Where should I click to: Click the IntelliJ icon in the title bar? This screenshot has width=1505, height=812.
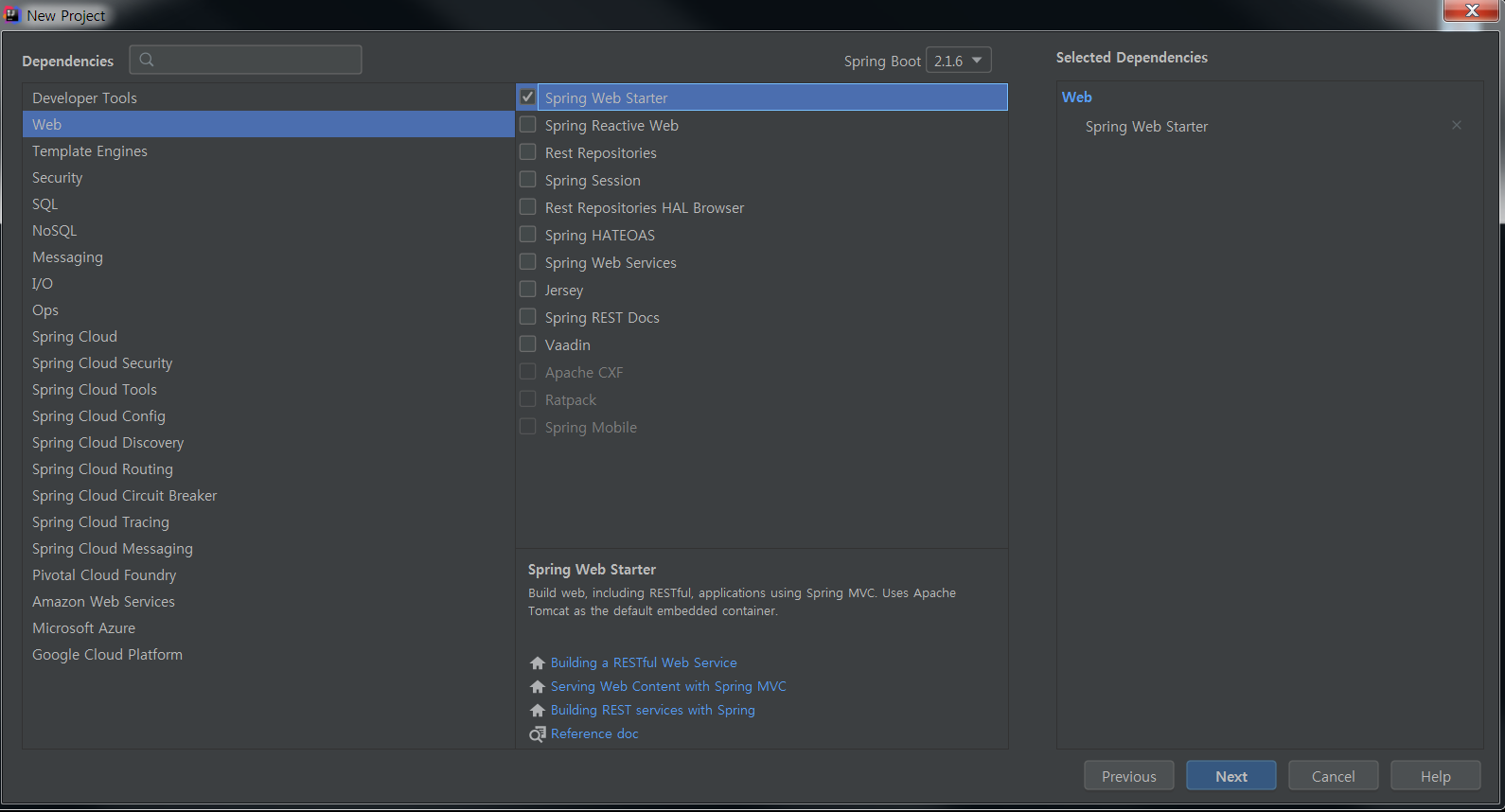12,14
